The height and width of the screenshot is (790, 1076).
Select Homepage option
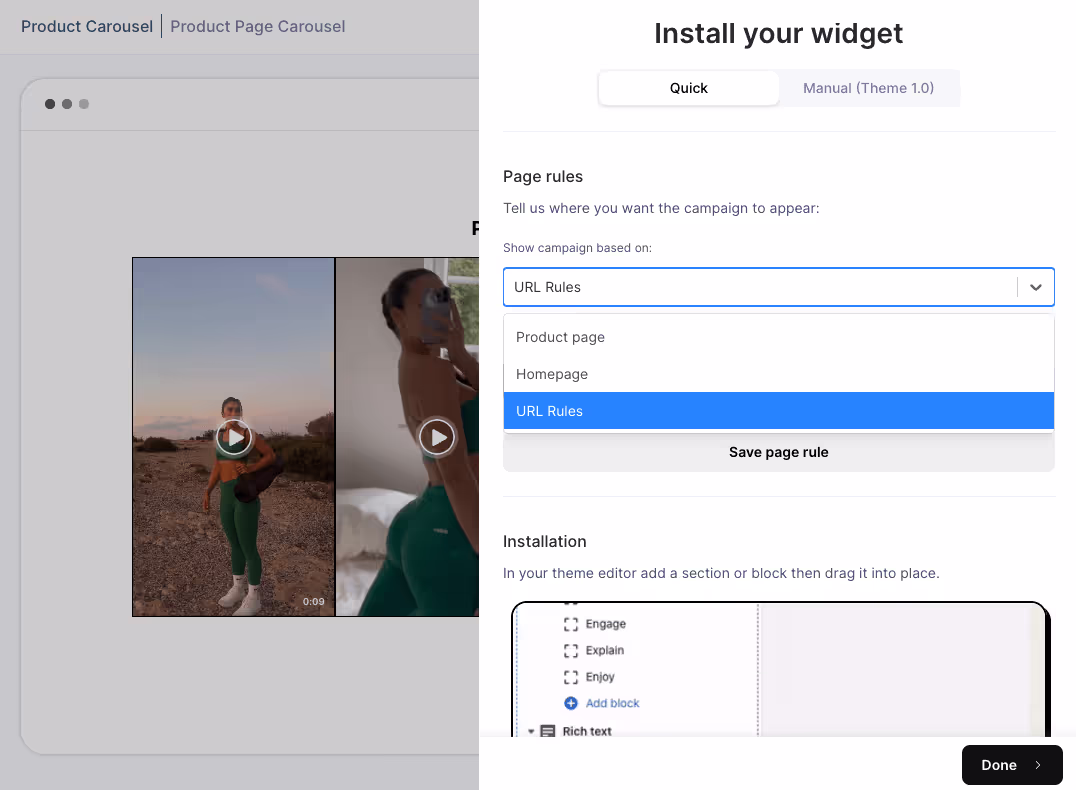click(778, 374)
